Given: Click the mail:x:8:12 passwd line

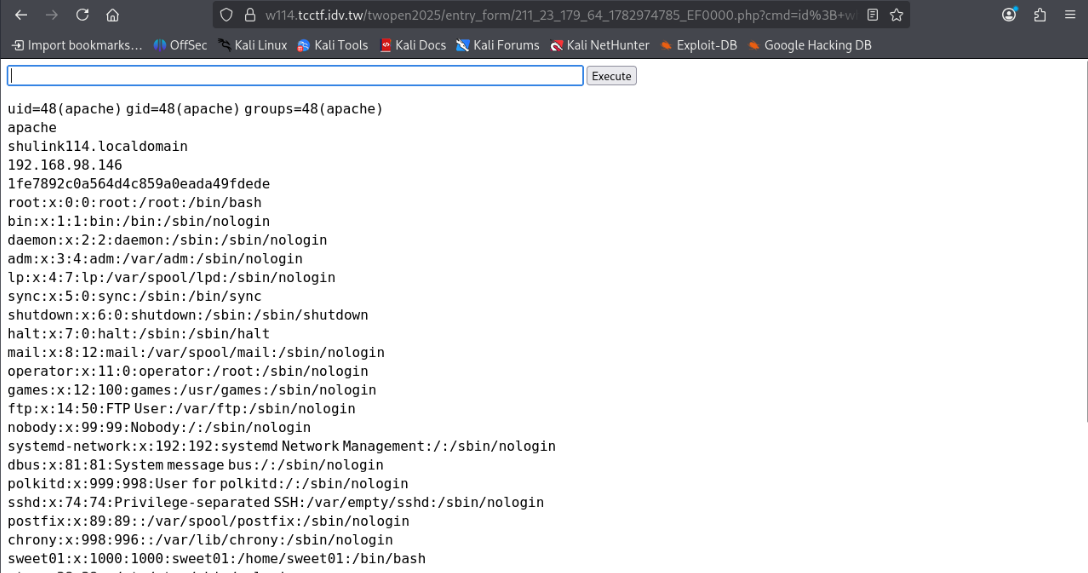Looking at the screenshot, I should [196, 352].
